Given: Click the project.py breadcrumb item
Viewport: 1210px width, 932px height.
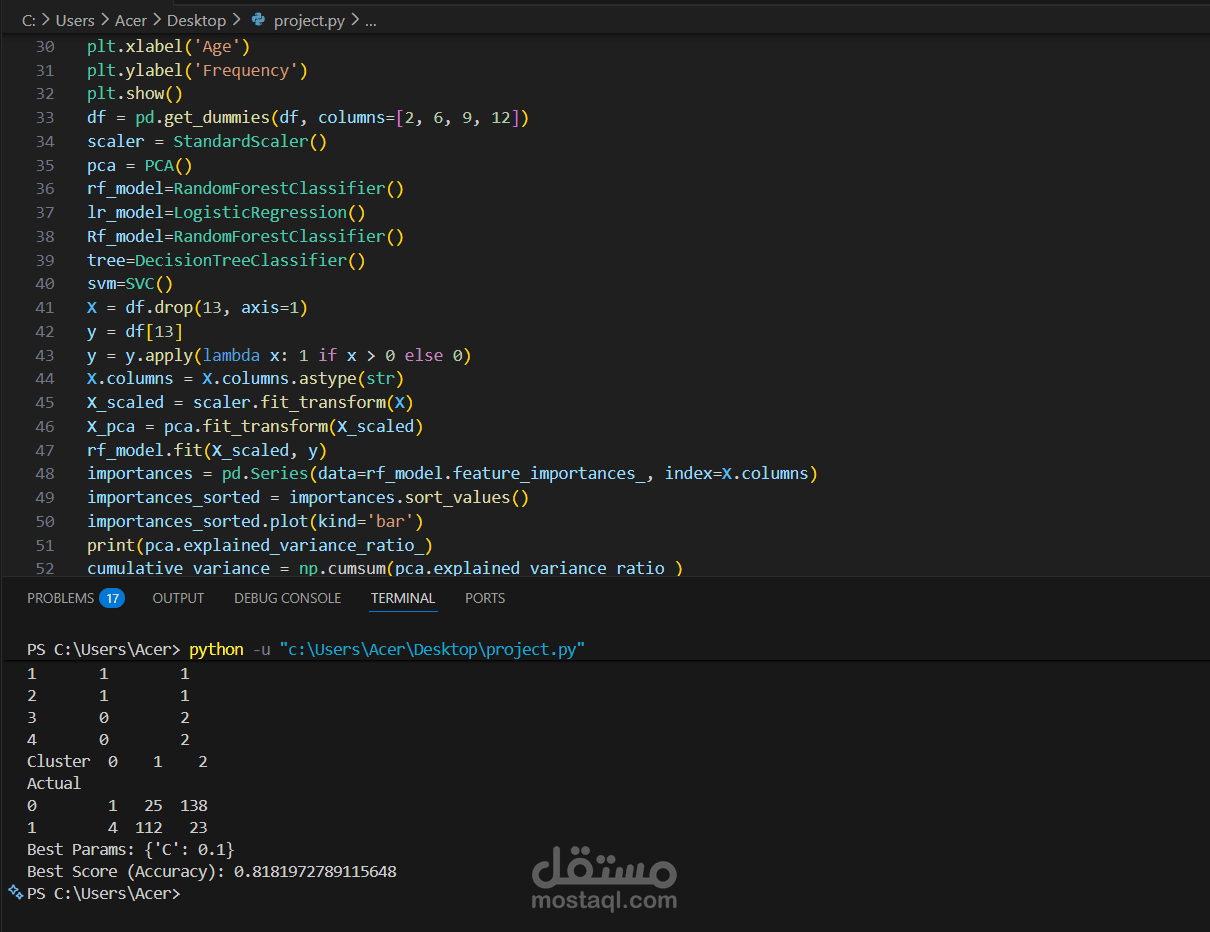Looking at the screenshot, I should pyautogui.click(x=308, y=20).
